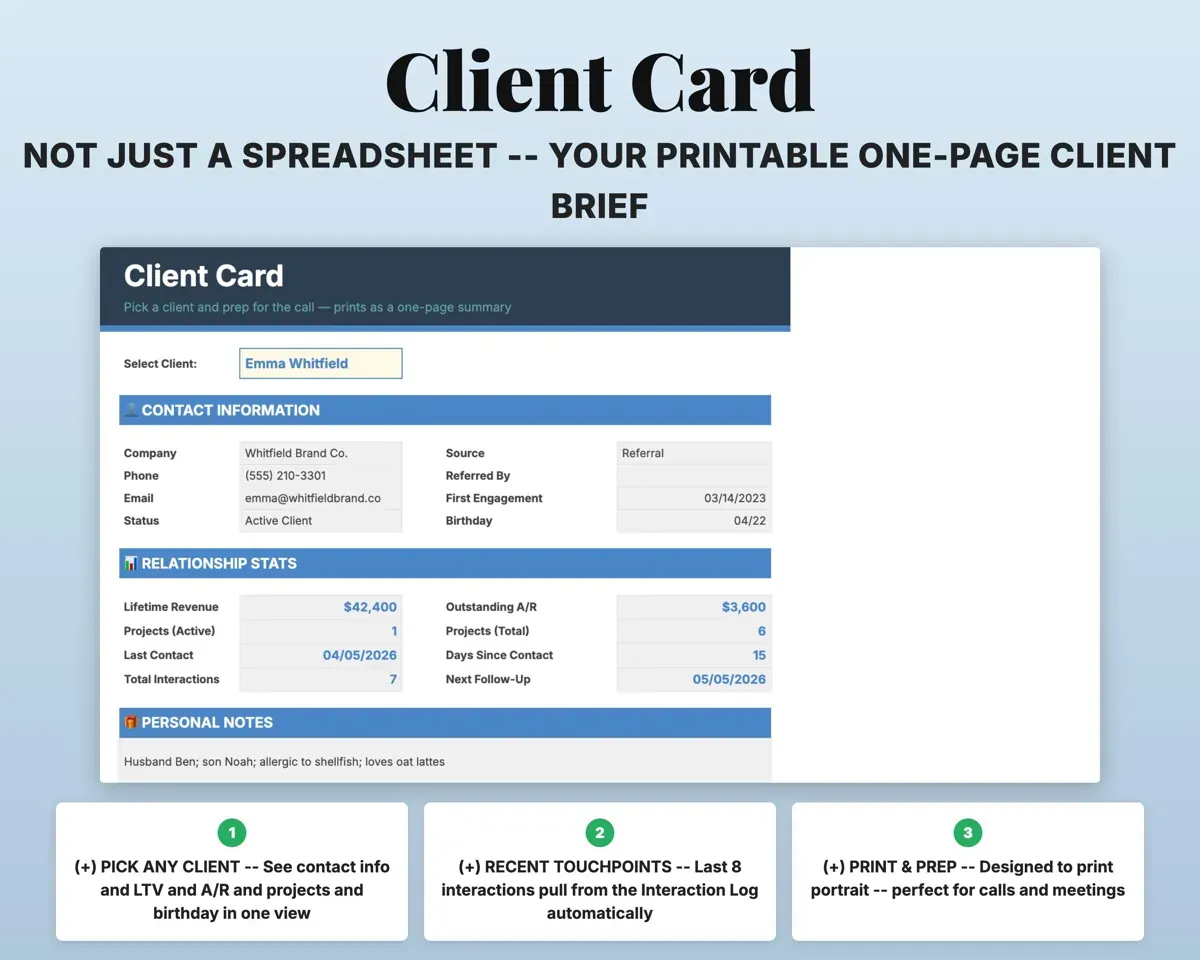Select the Status cell 'Active Client'
Image resolution: width=1200 pixels, height=960 pixels.
[321, 521]
